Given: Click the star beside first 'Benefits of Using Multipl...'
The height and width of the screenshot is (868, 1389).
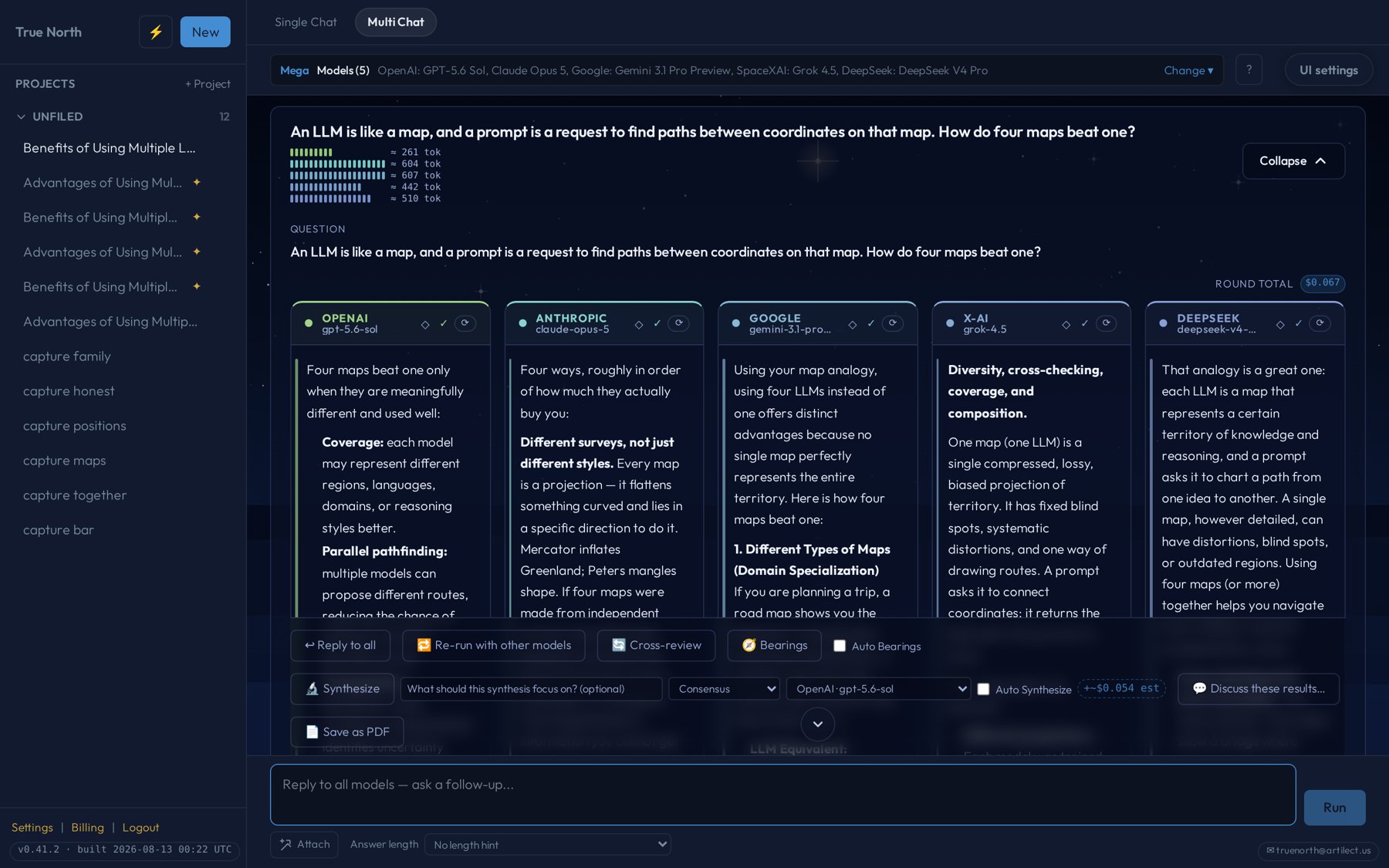Looking at the screenshot, I should [197, 217].
